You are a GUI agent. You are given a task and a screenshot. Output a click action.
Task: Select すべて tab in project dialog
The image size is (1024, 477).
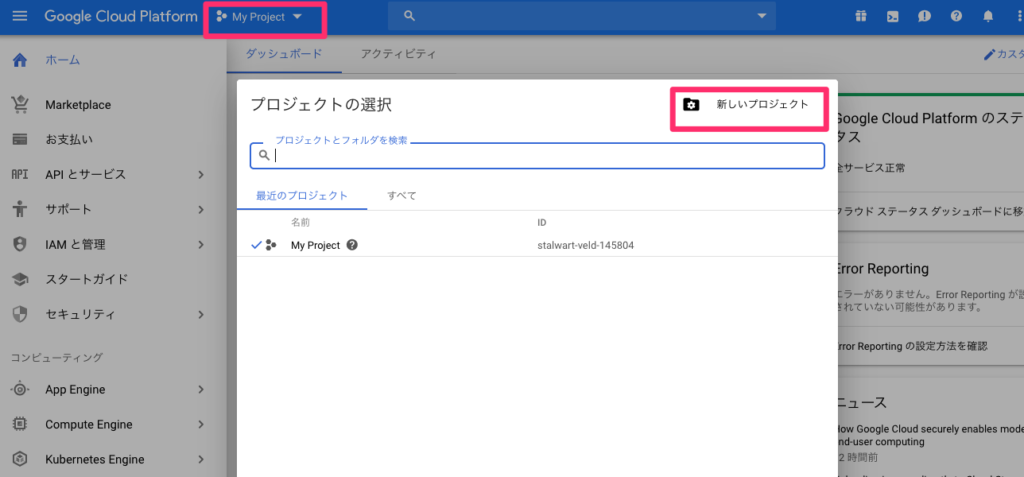pyautogui.click(x=402, y=195)
